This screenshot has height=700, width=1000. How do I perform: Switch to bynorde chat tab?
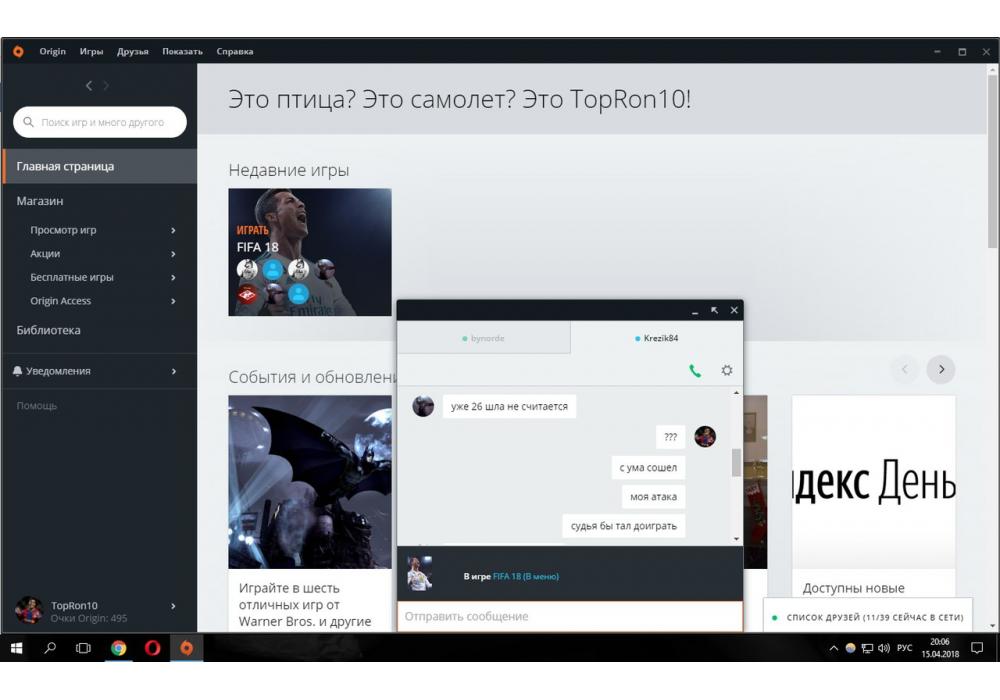click(x=483, y=338)
